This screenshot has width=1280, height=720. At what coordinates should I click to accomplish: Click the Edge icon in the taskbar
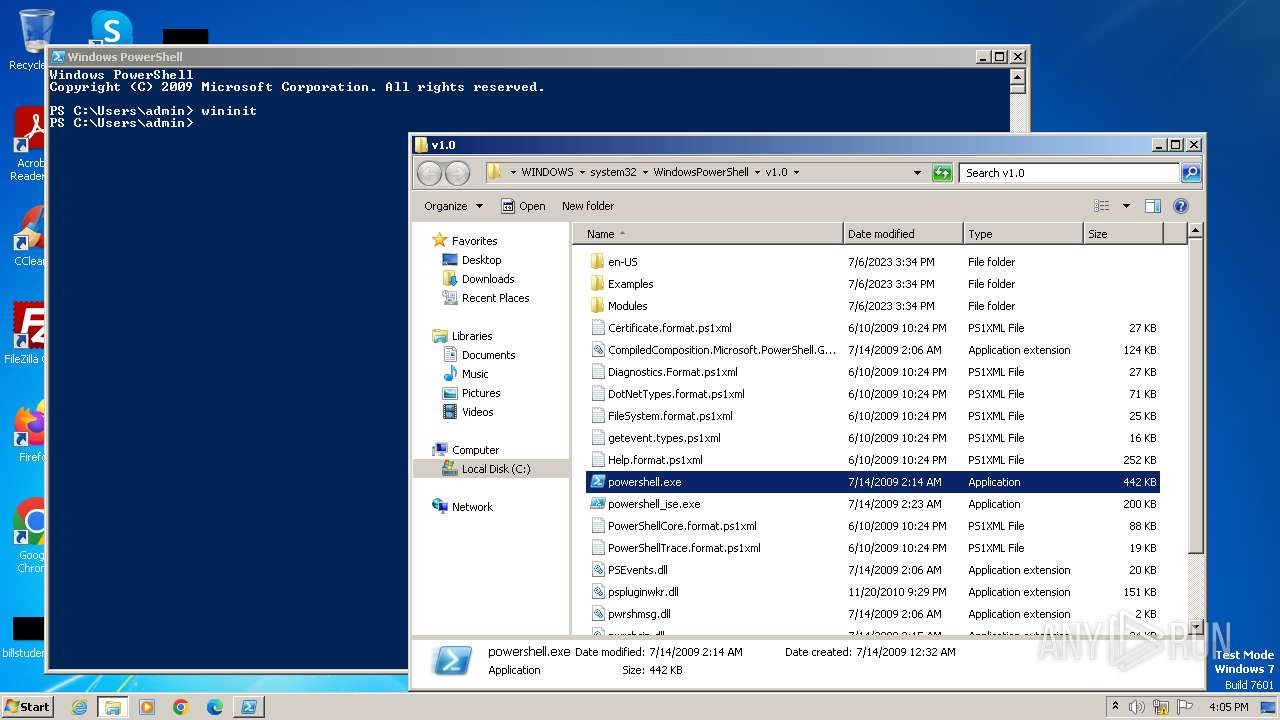tap(215, 707)
